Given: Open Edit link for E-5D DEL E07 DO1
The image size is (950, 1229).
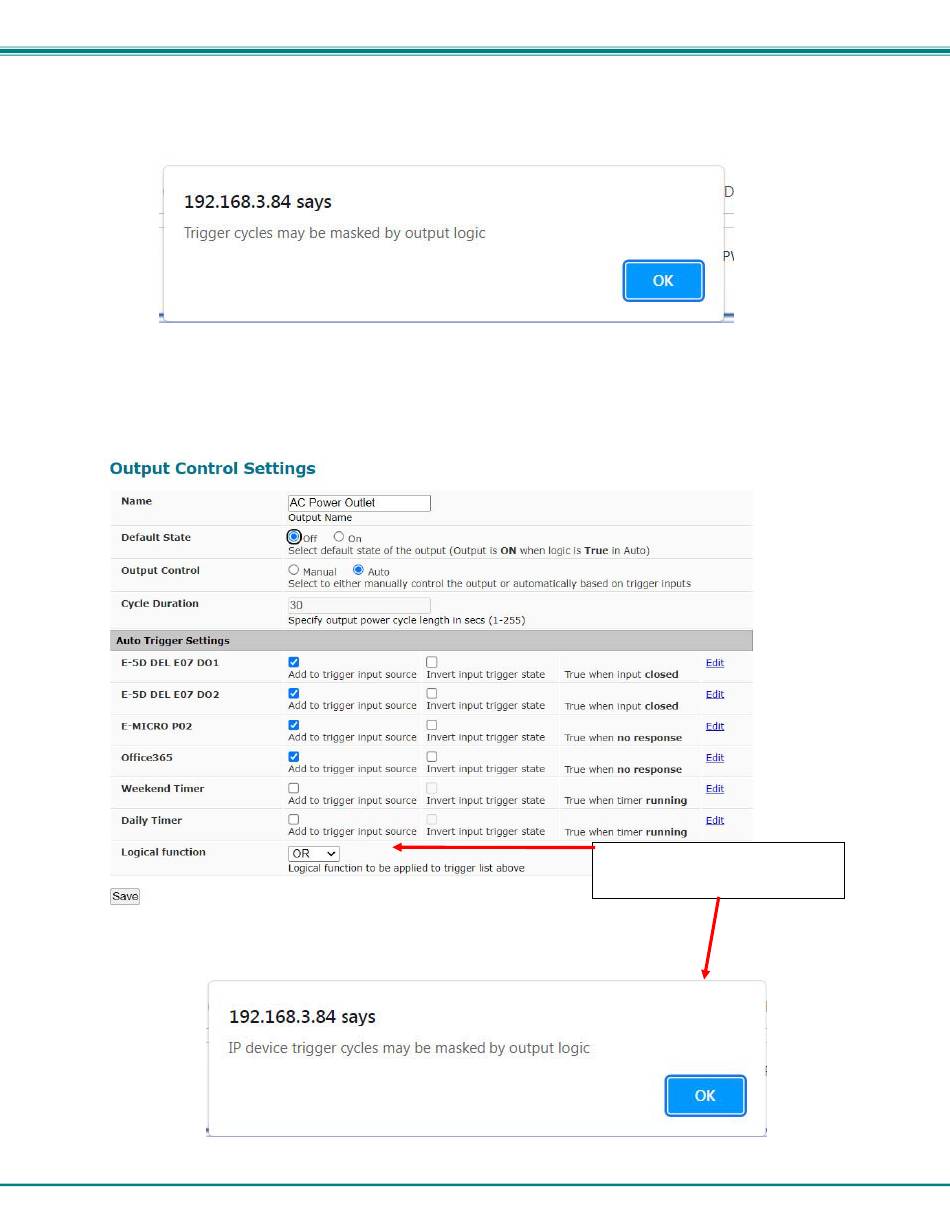Looking at the screenshot, I should point(715,663).
